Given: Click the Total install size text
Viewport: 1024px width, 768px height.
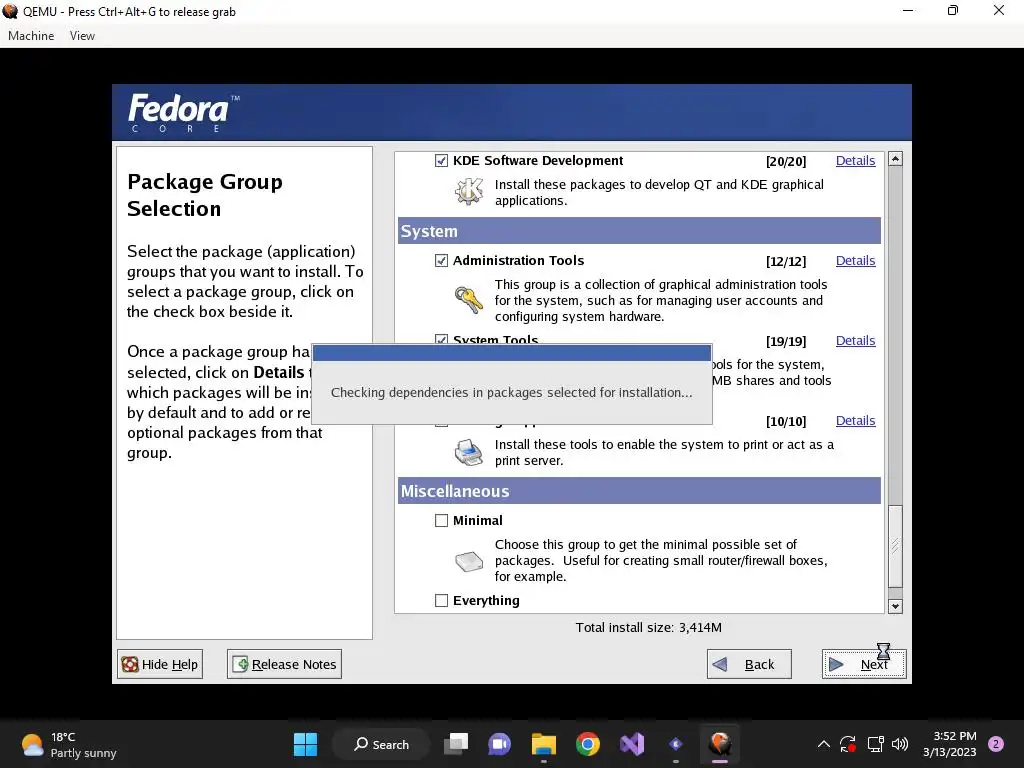Looking at the screenshot, I should point(648,628).
